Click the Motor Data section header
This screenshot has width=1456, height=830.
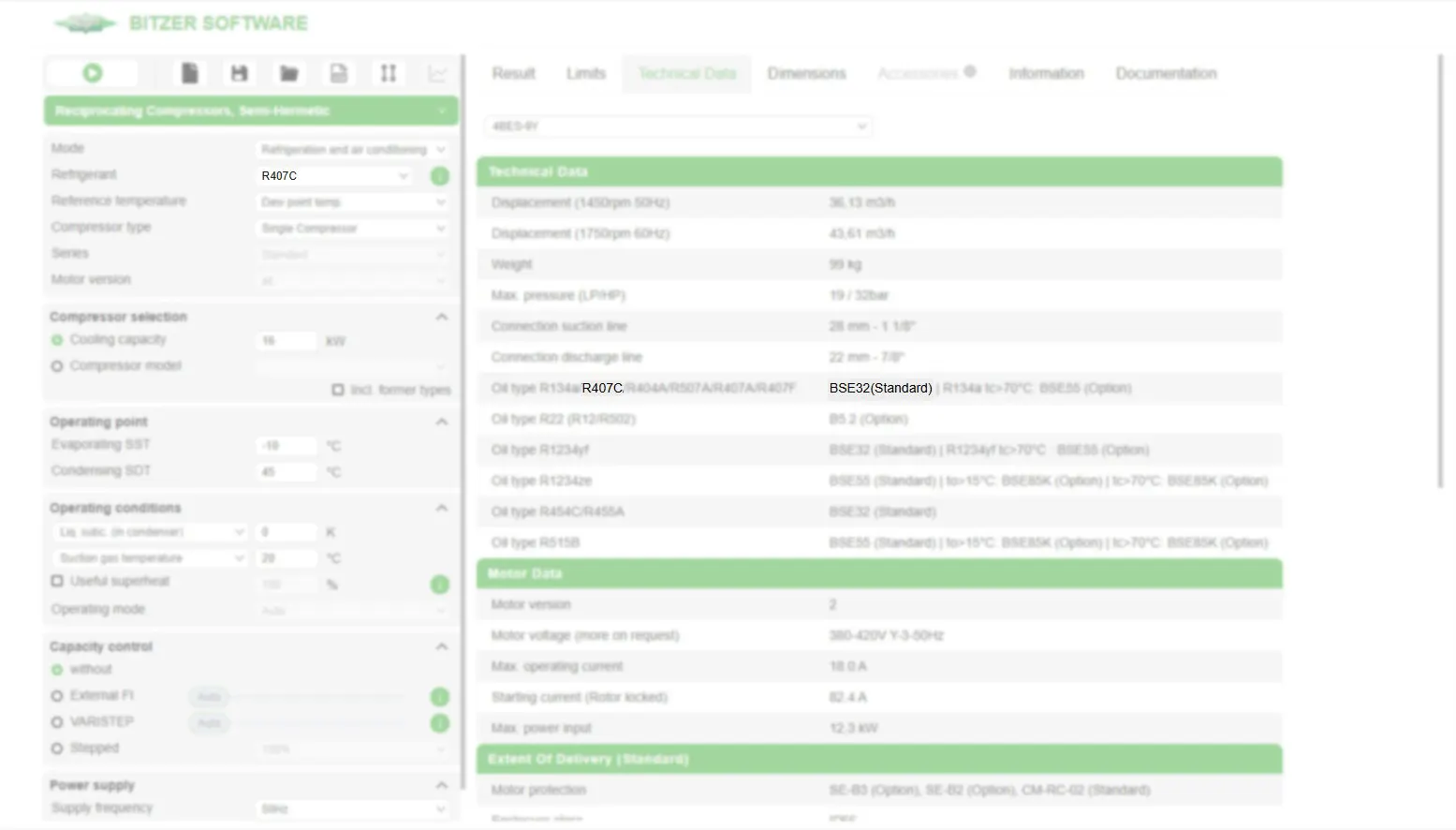click(x=879, y=573)
